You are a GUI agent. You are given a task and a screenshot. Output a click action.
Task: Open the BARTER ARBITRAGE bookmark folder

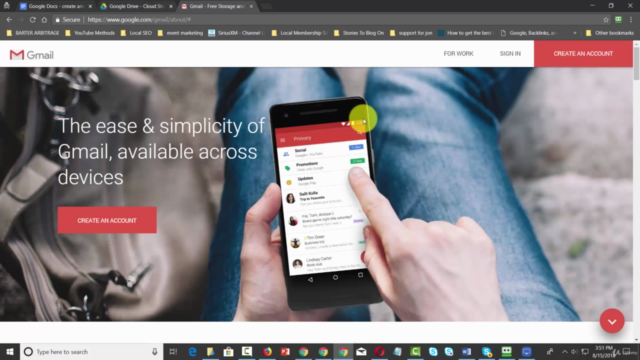[x=33, y=33]
